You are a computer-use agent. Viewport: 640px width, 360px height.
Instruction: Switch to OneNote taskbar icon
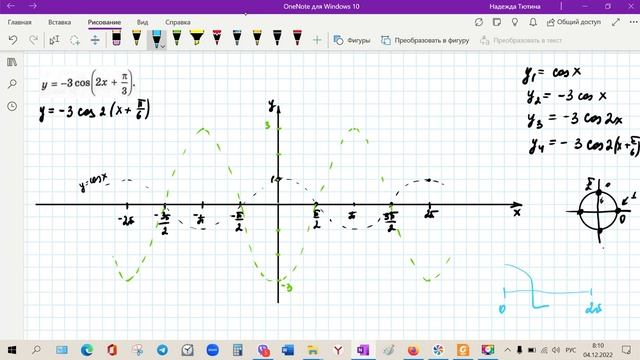tap(363, 350)
